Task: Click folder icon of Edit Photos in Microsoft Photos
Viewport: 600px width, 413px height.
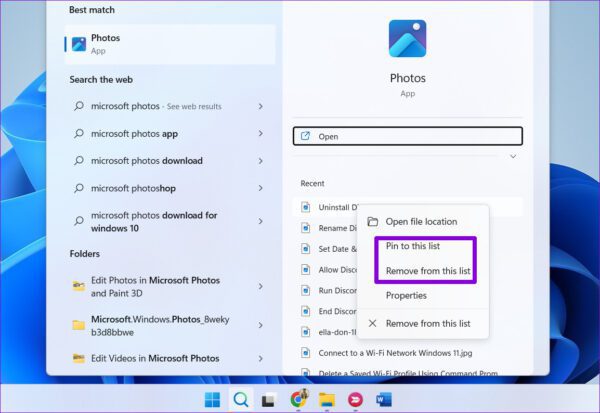Action: point(79,286)
